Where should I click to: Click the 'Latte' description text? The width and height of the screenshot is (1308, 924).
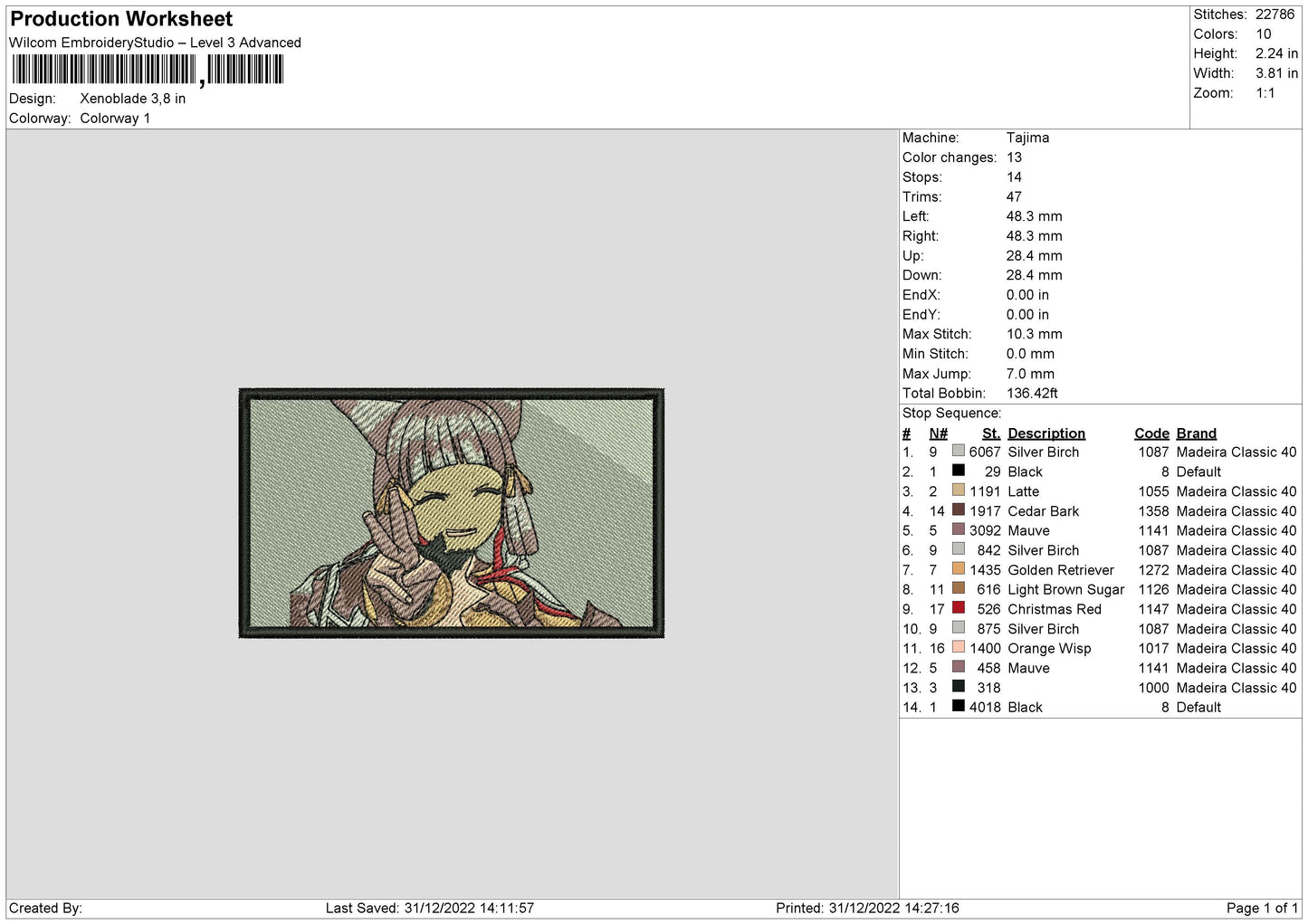tap(1023, 491)
